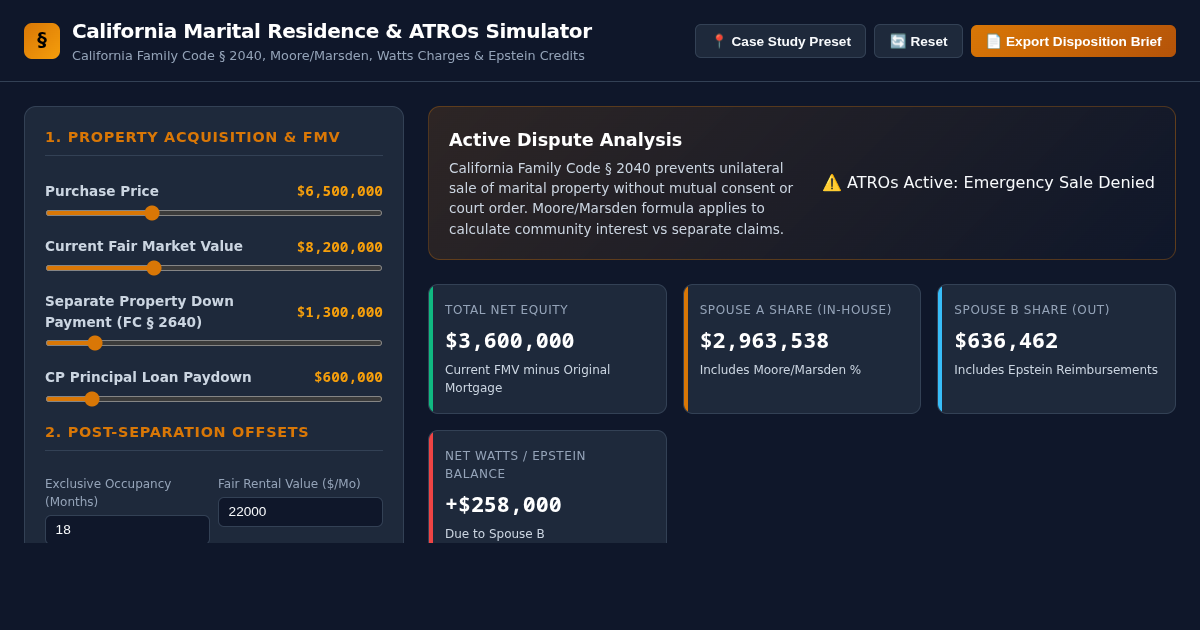Adjust the CP Principal Loan Paydown slider
Screen dimensions: 1200x630
click(214, 399)
